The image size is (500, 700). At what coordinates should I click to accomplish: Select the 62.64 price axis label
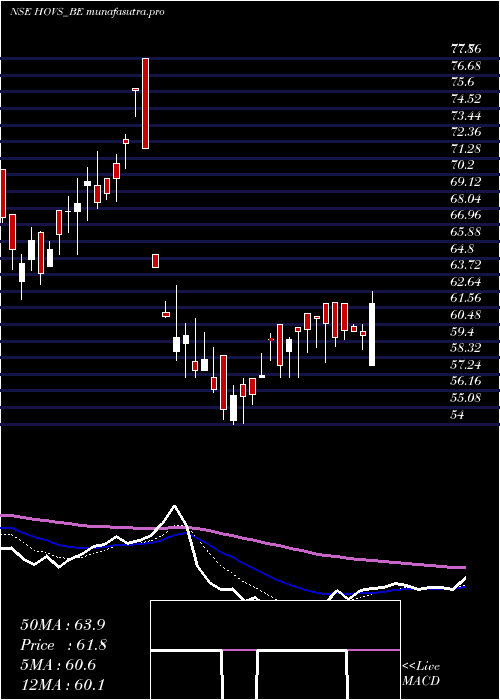(468, 282)
